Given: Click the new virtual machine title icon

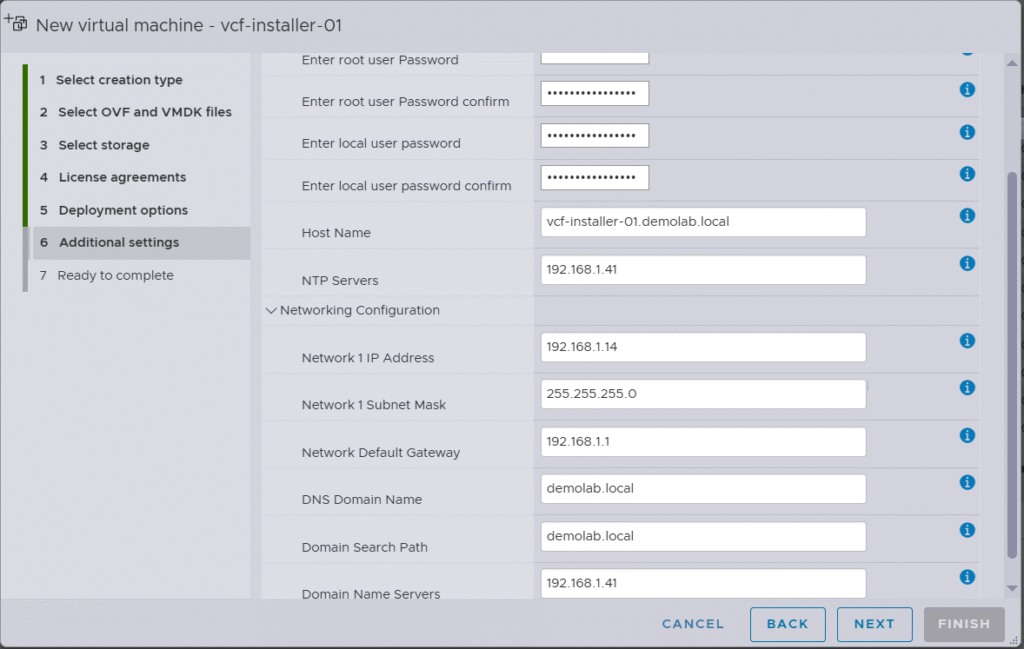Looking at the screenshot, I should 16,24.
